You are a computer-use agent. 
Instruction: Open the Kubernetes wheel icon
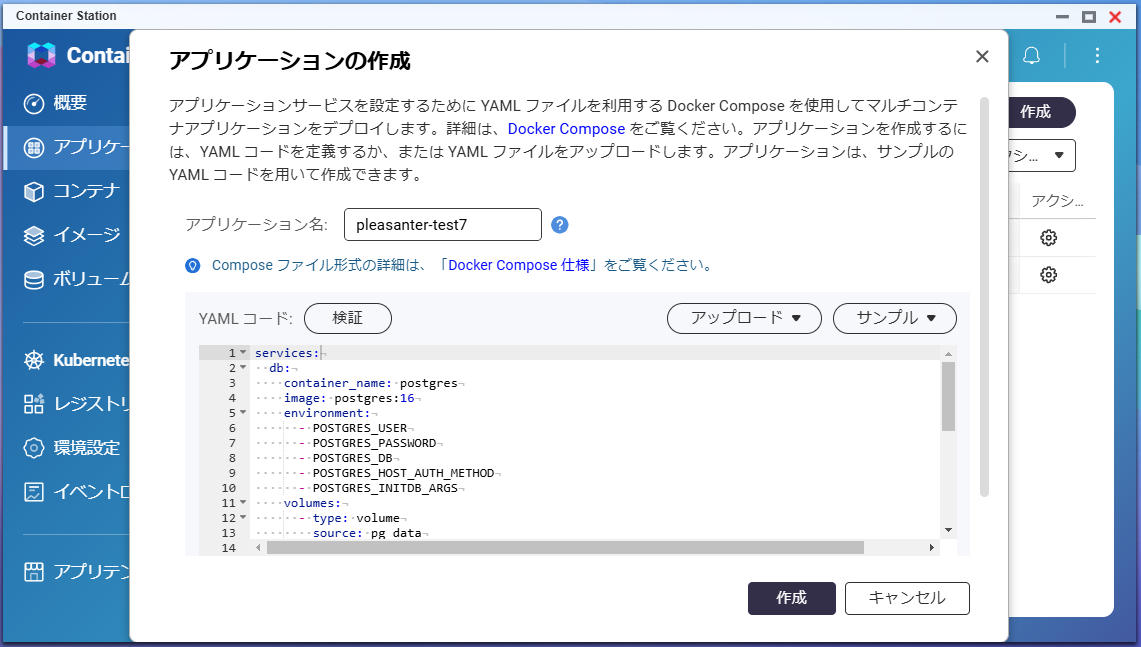[x=33, y=360]
